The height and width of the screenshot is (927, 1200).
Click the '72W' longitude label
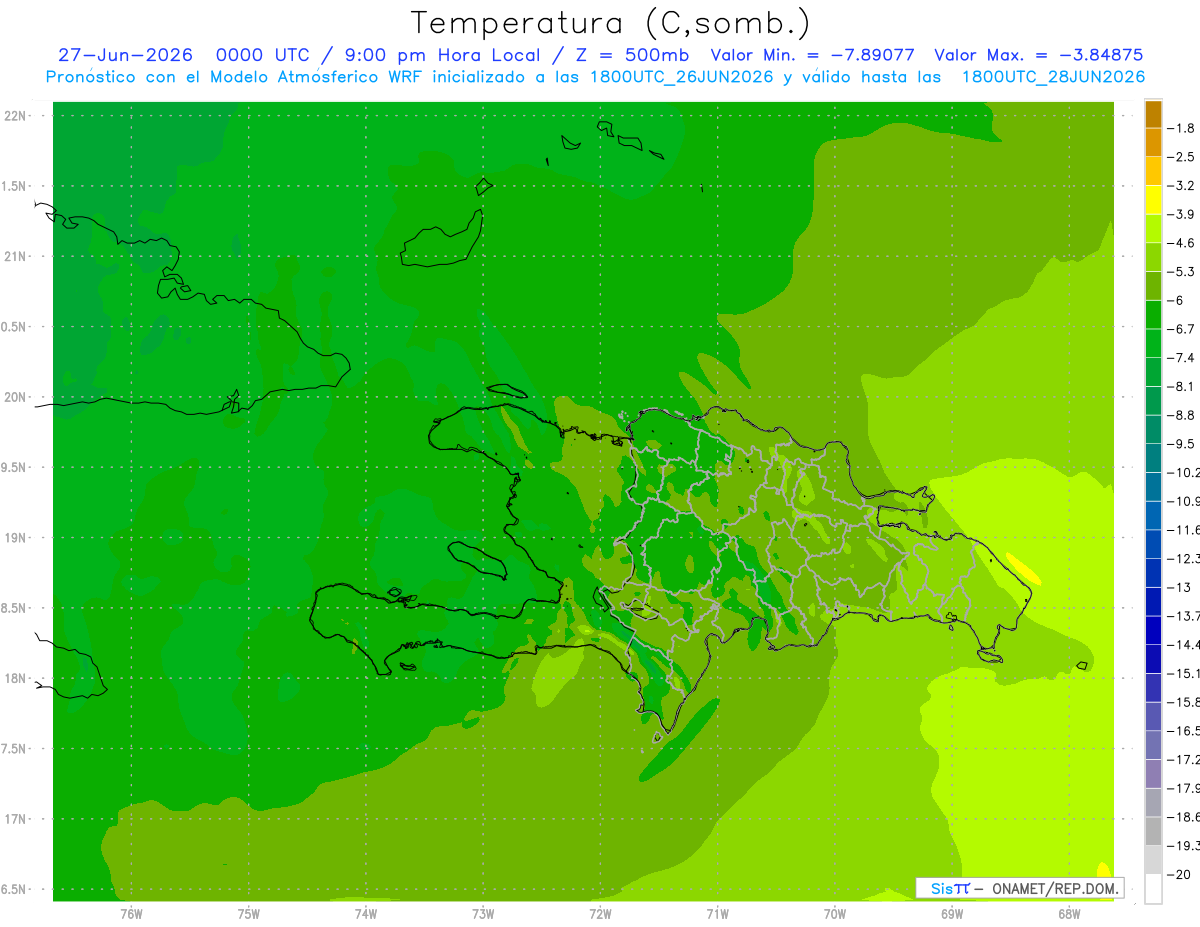tap(600, 913)
